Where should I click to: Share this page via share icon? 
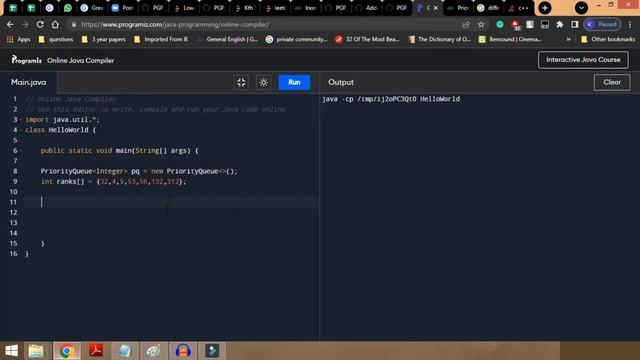point(466,24)
